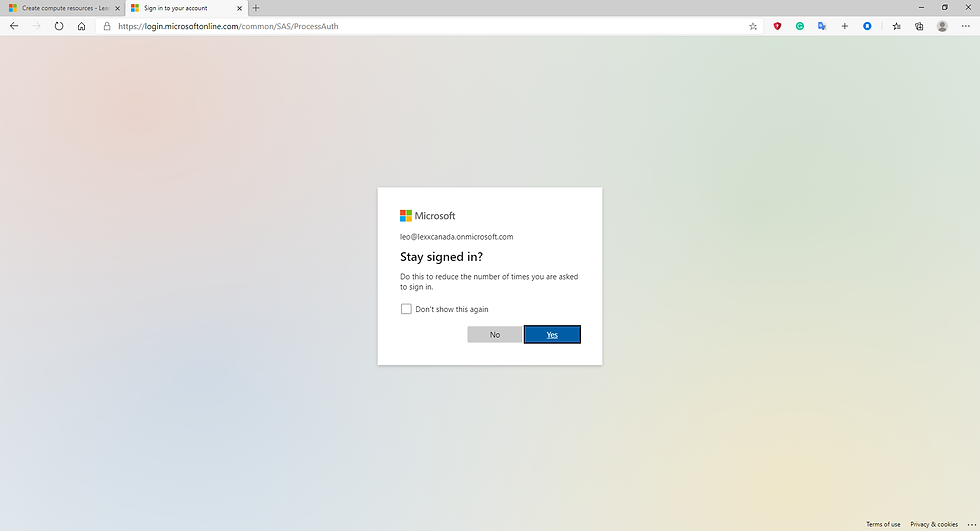Open the Collections panel
Viewport: 980px width, 531px height.
pos(919,26)
